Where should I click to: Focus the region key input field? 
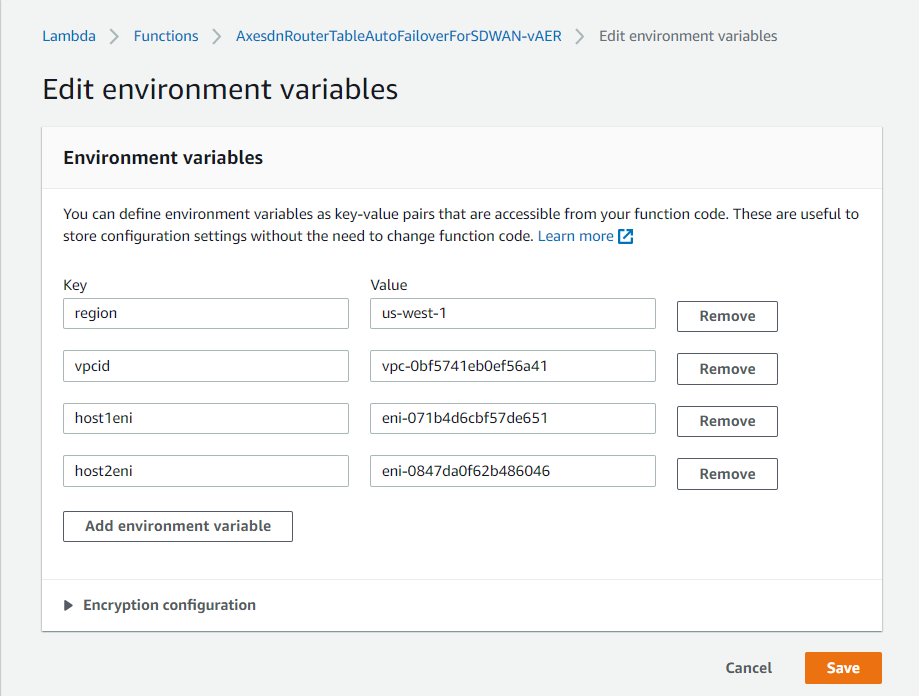[x=206, y=313]
